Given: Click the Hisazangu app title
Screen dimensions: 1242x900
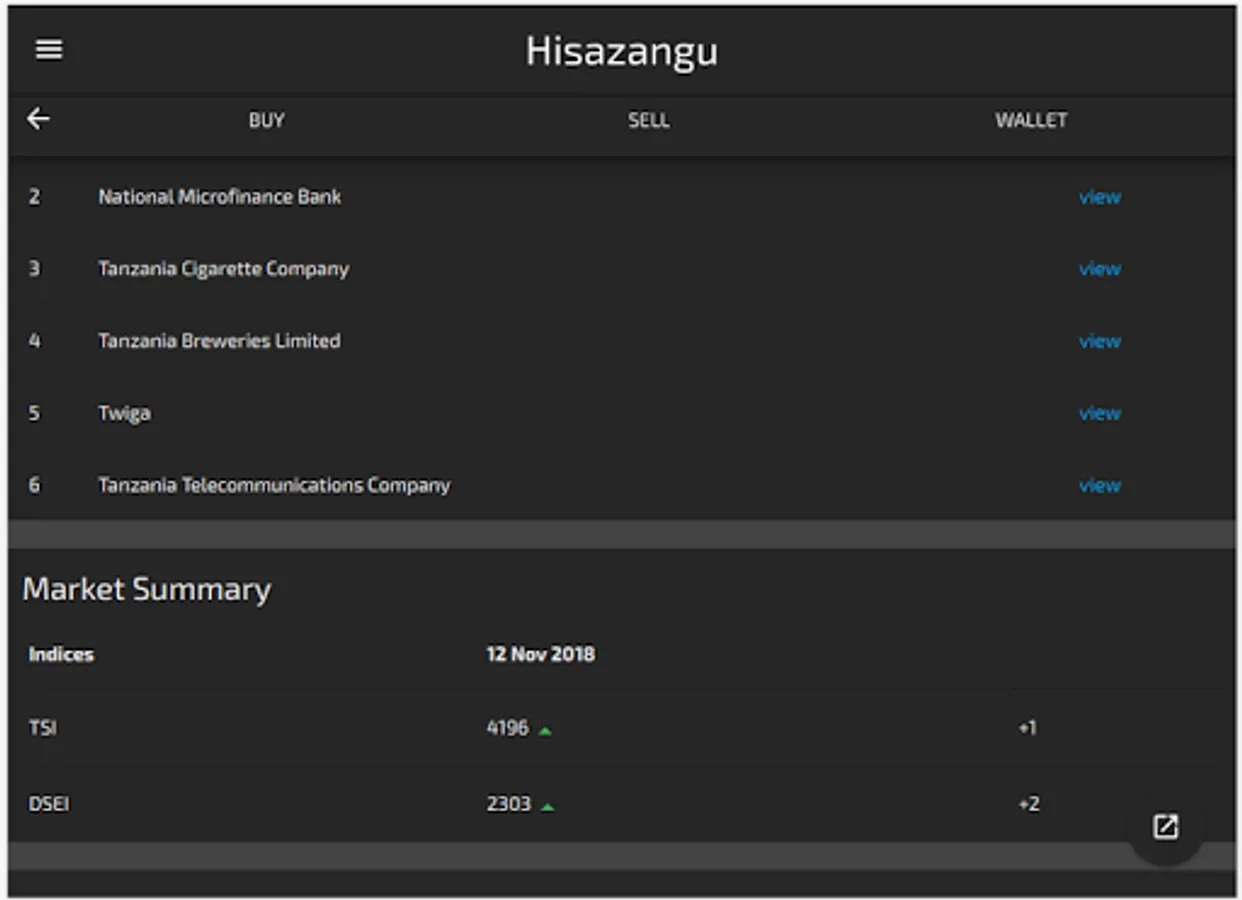Looking at the screenshot, I should point(621,51).
